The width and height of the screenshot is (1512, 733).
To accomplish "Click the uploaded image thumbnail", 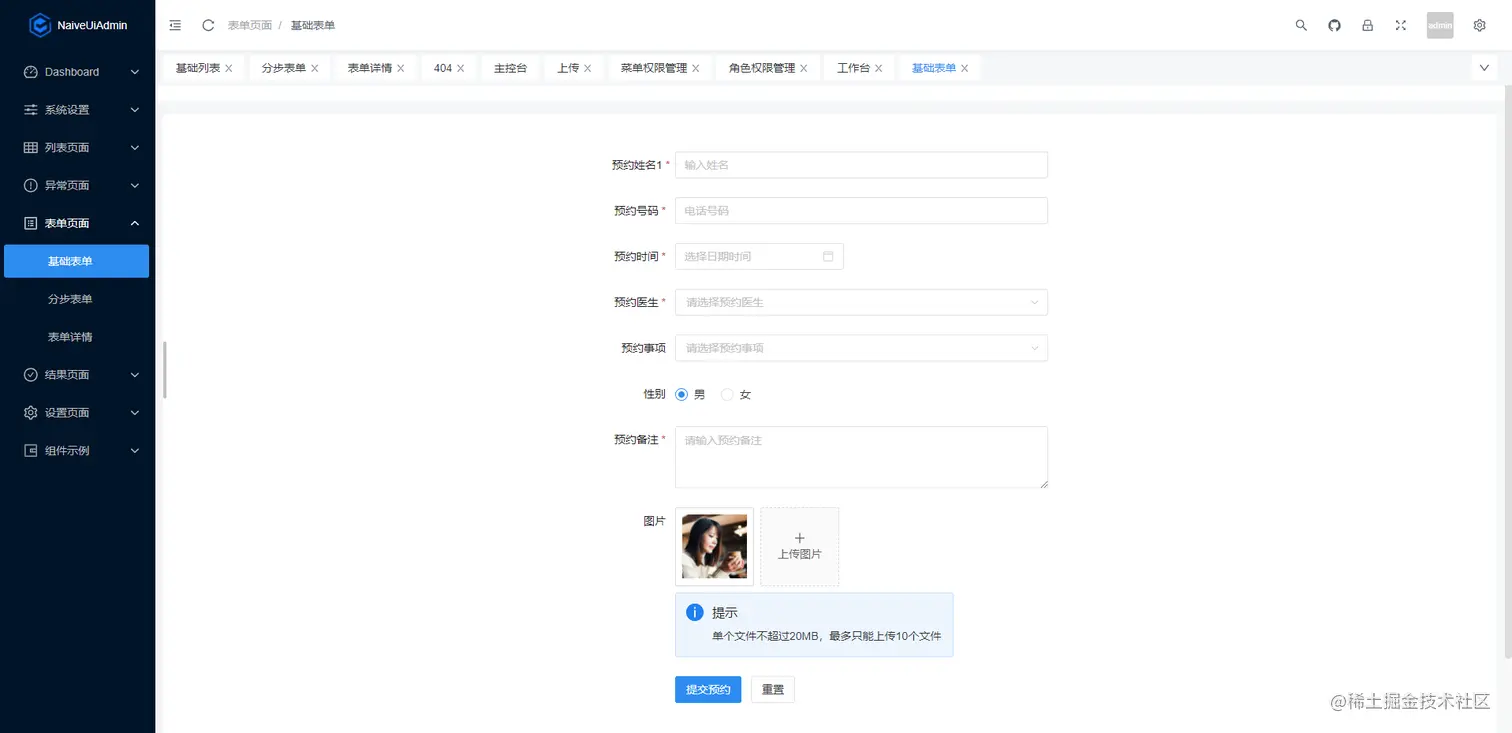I will 713,546.
